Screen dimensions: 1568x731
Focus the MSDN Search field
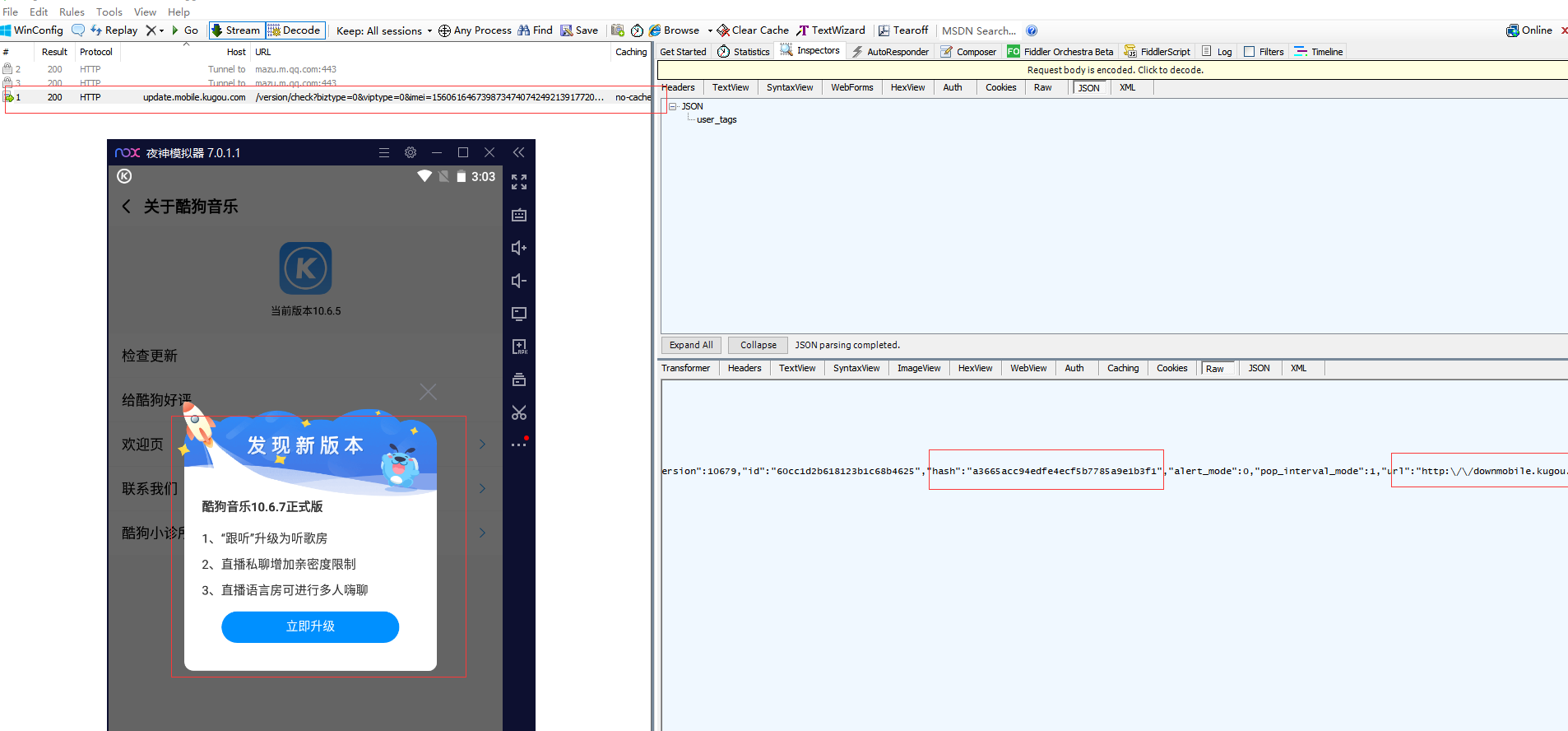[x=979, y=31]
